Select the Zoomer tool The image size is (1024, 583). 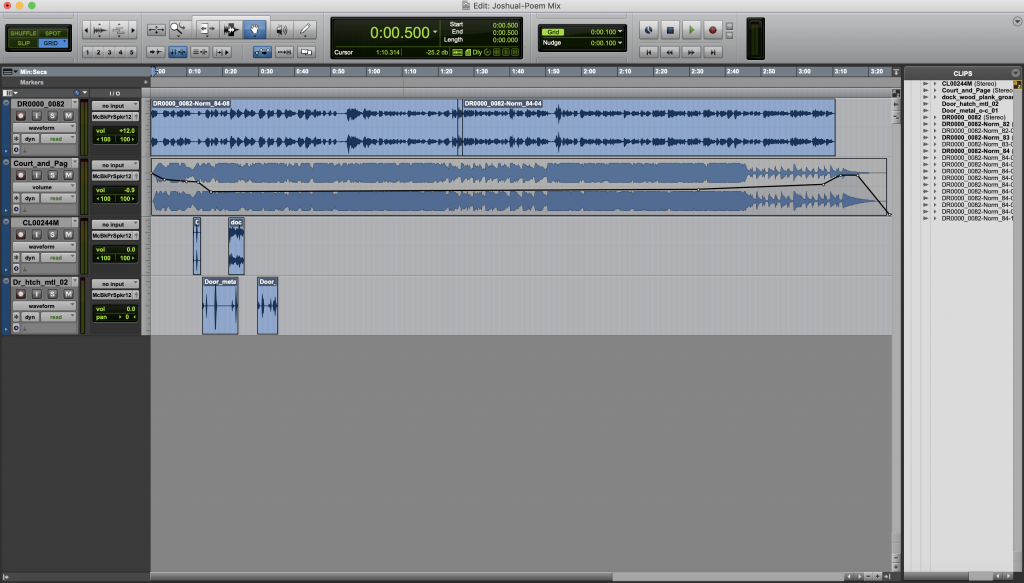point(178,29)
